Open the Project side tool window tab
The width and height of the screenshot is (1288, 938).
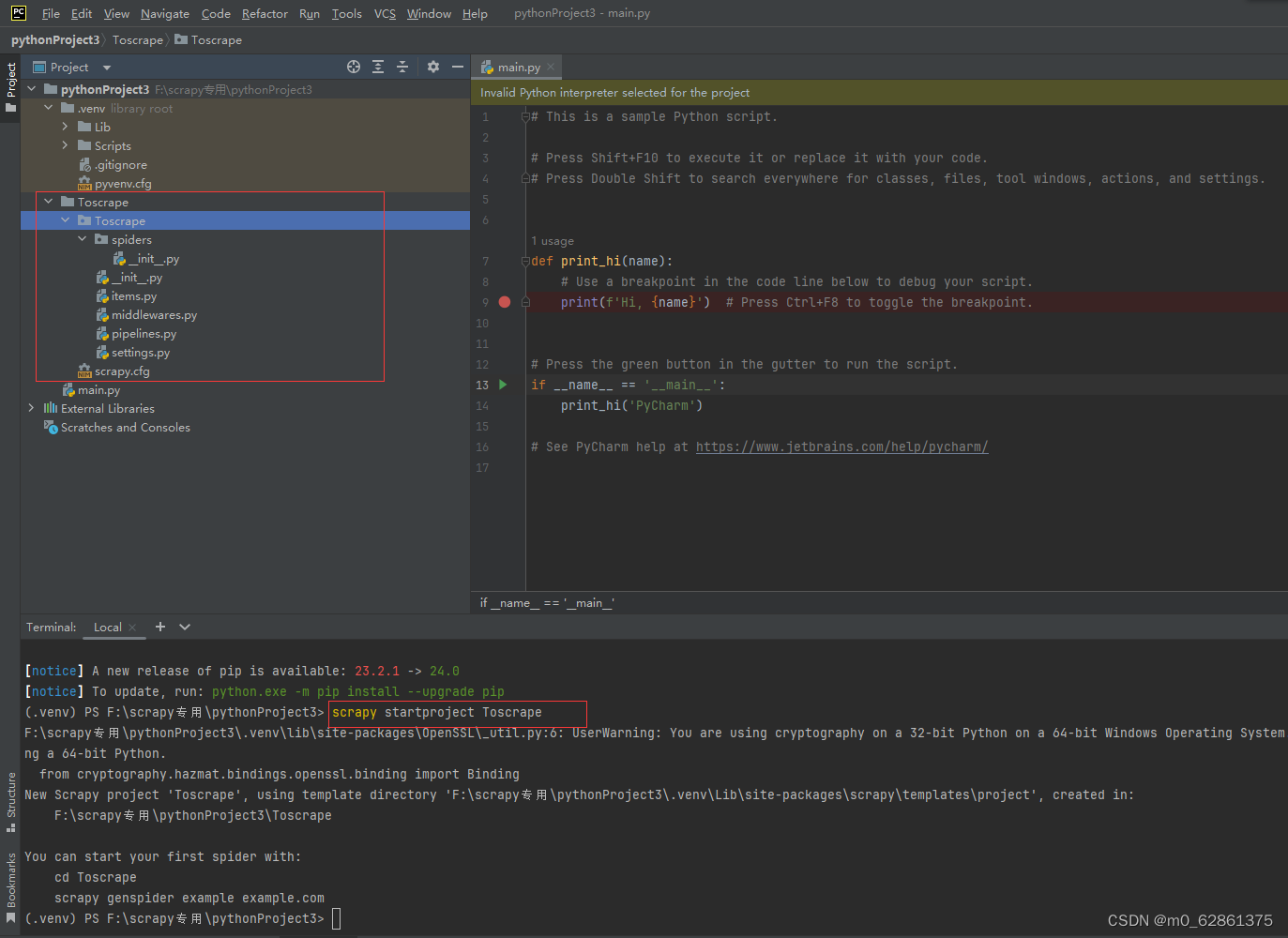pyautogui.click(x=10, y=87)
